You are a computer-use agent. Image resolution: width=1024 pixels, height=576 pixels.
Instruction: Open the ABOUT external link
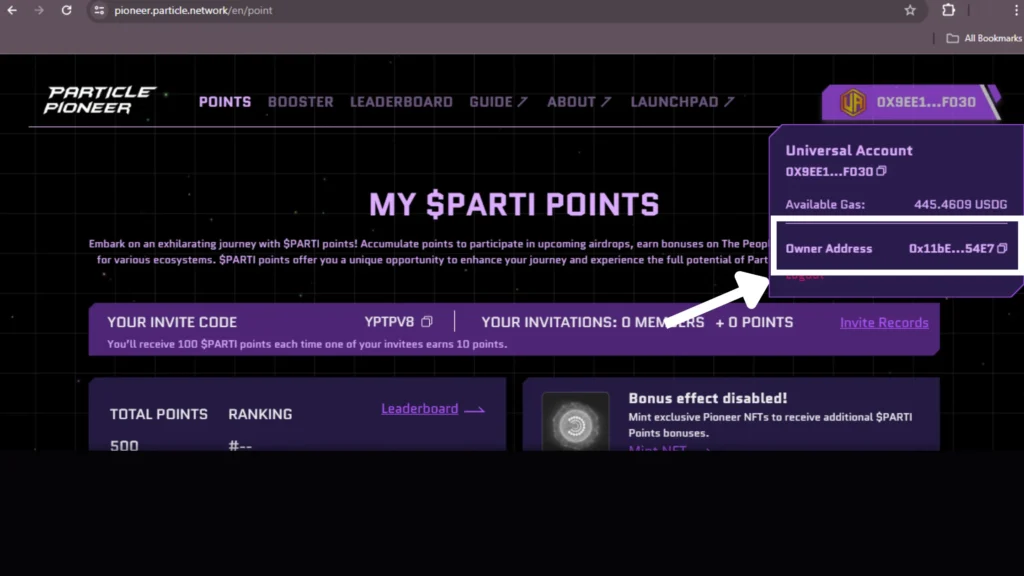pyautogui.click(x=579, y=102)
